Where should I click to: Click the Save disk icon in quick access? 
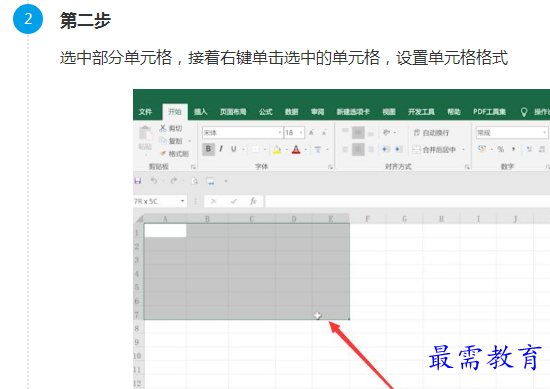click(x=138, y=181)
